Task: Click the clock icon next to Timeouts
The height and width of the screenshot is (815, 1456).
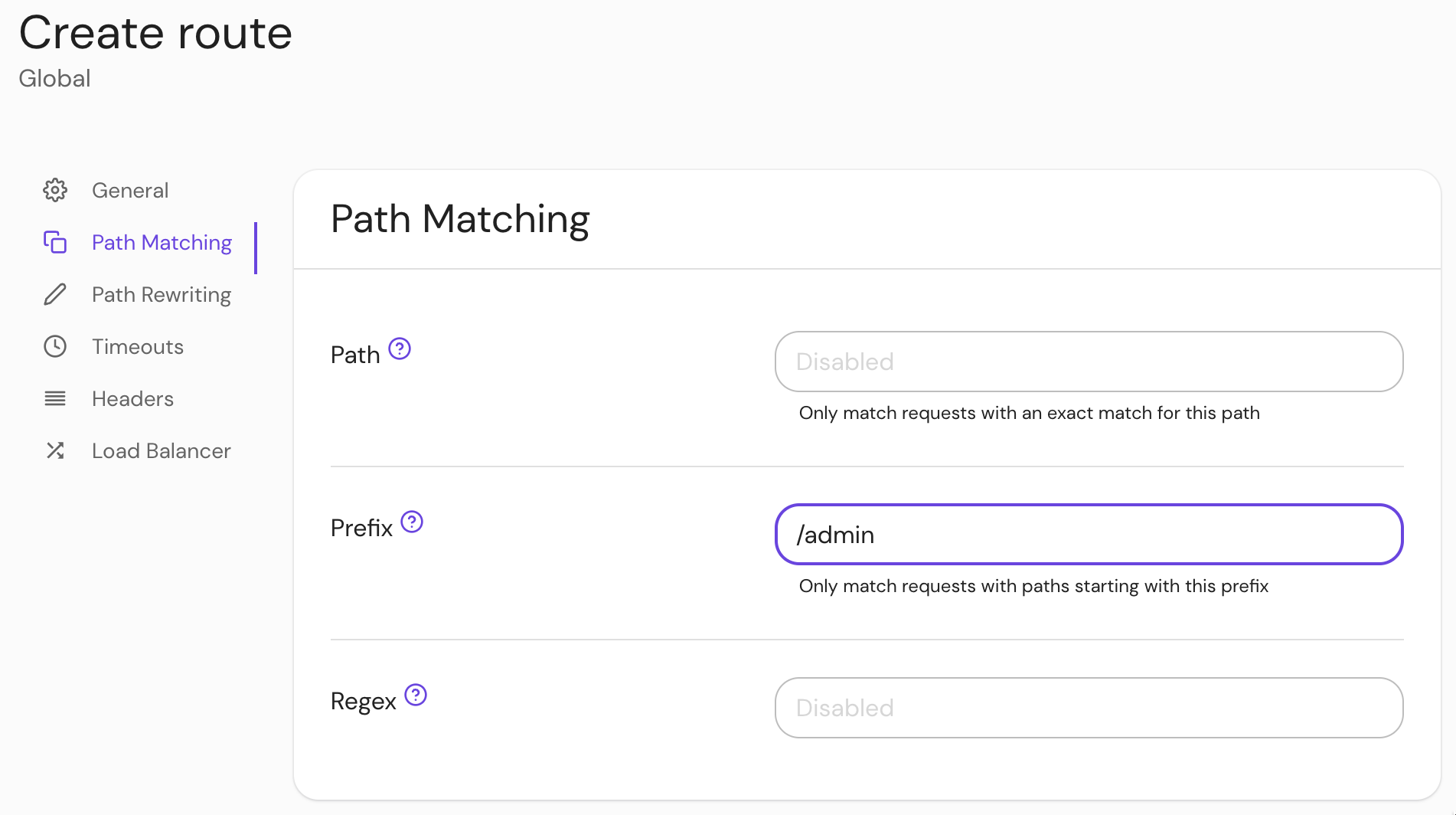Action: [54, 346]
